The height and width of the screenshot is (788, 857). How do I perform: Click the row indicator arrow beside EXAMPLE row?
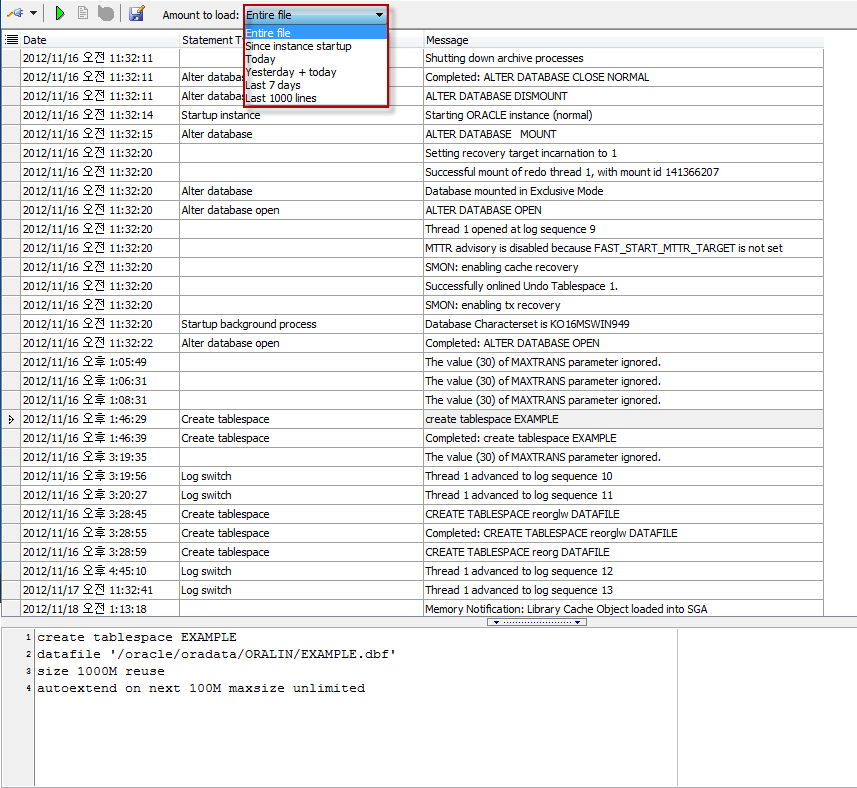point(11,419)
